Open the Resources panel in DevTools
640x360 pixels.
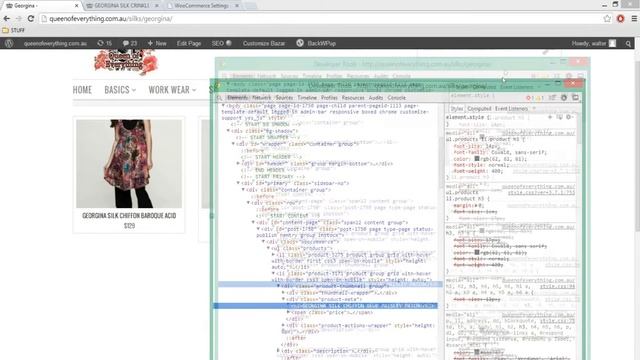click(x=353, y=98)
